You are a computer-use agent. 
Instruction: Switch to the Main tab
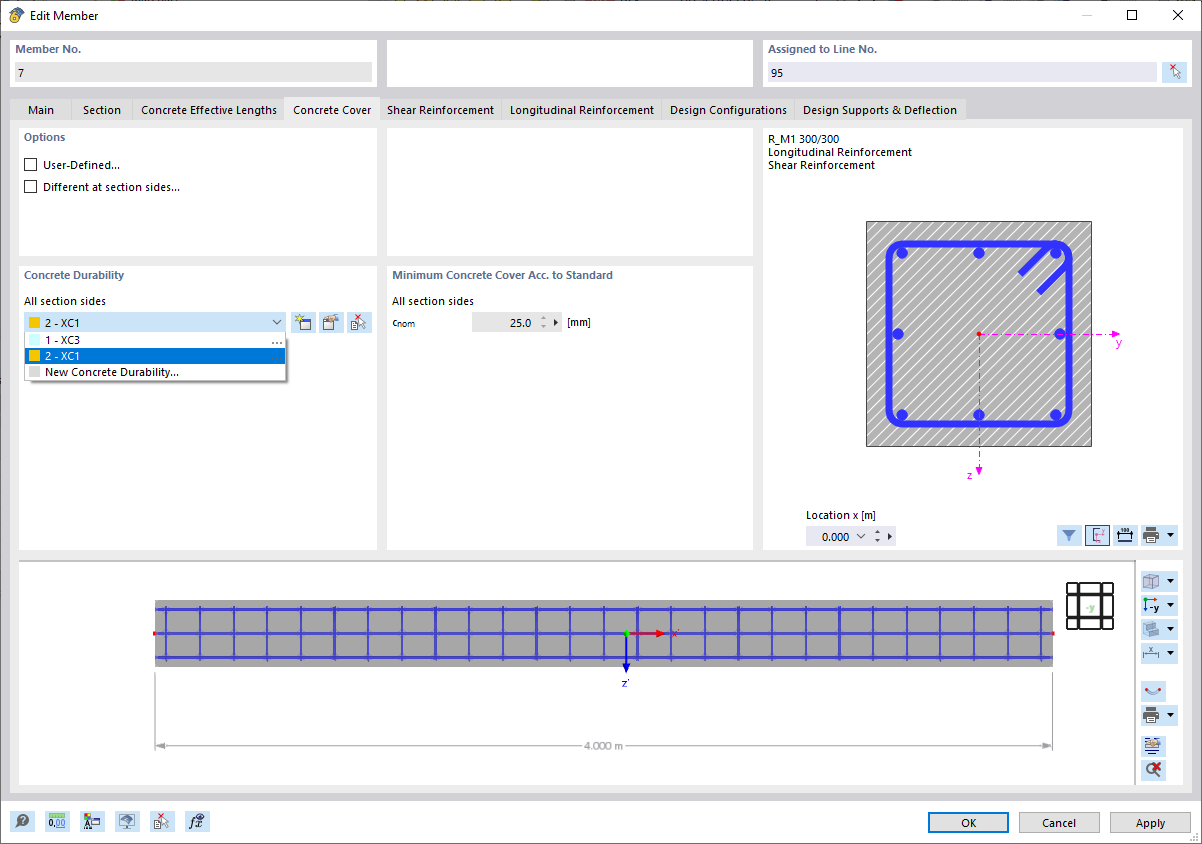coord(41,110)
